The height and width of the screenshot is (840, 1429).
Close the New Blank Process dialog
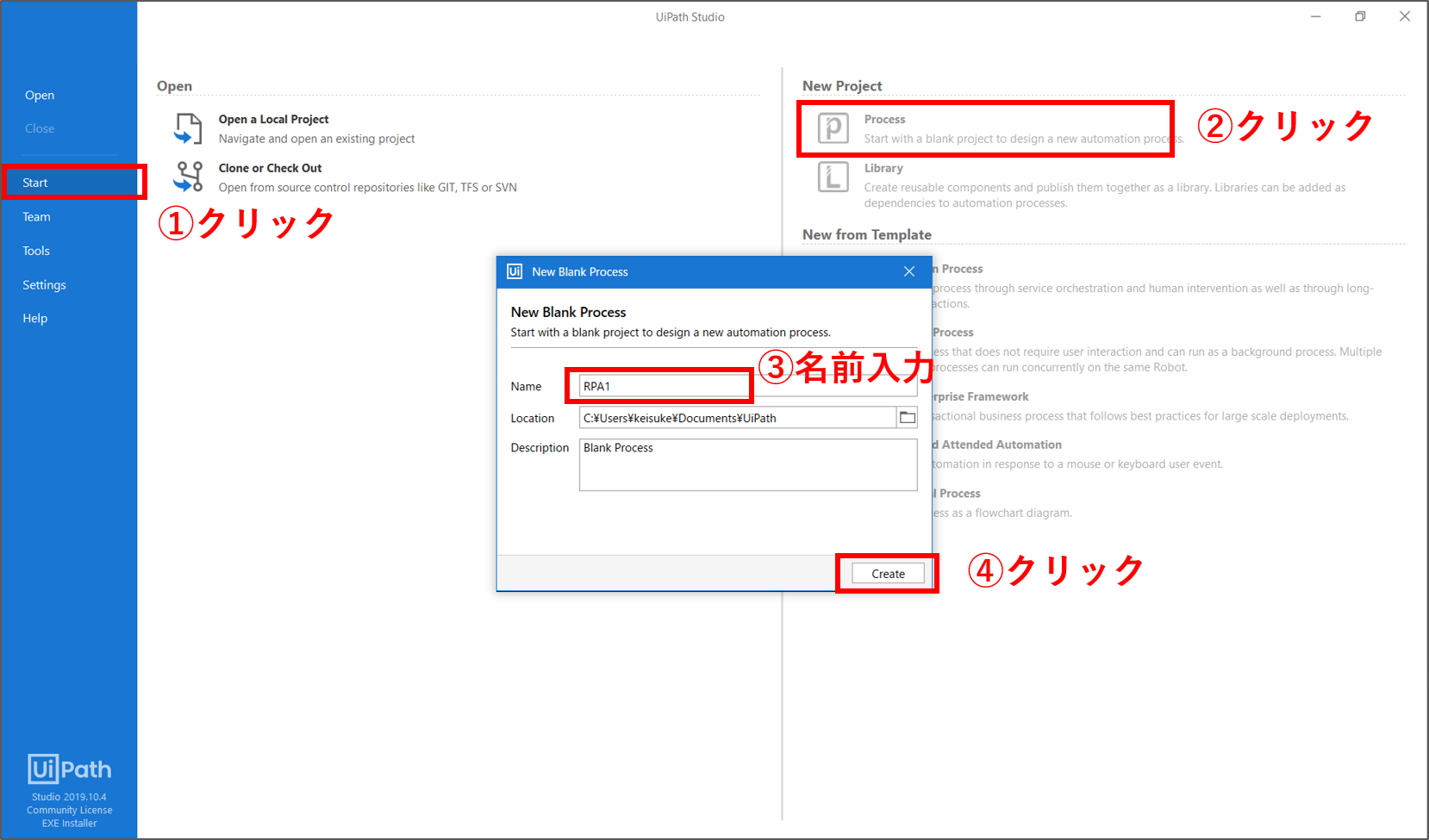(908, 271)
